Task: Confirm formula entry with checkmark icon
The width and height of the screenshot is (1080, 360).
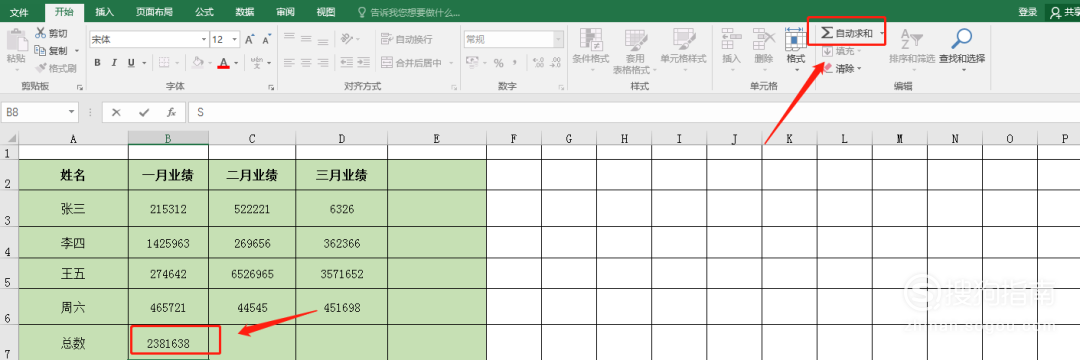Action: (x=143, y=112)
